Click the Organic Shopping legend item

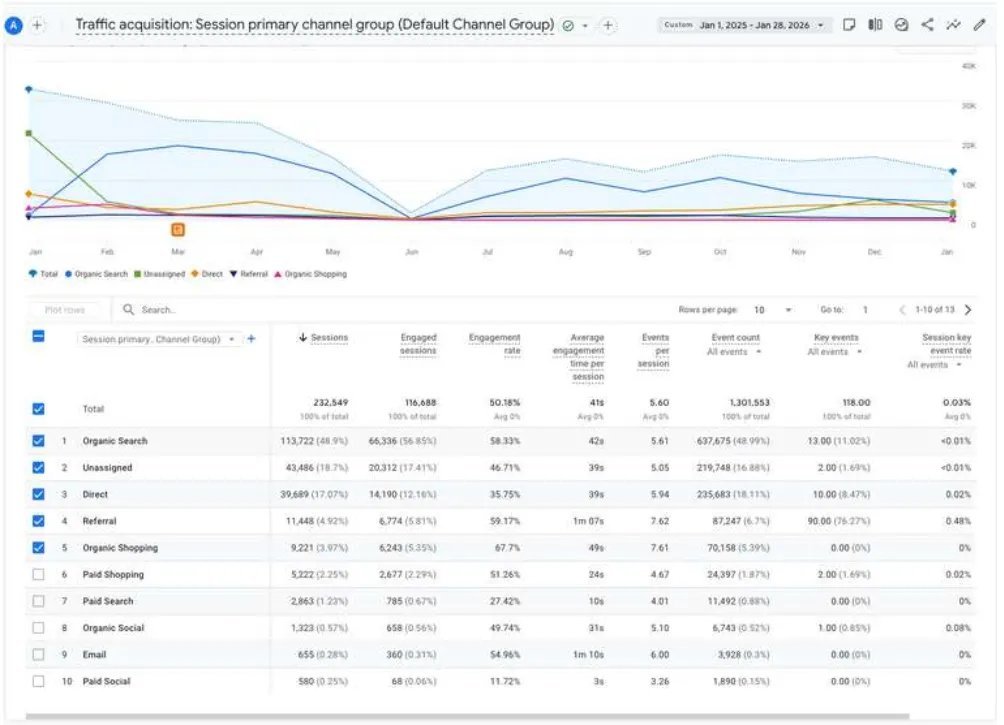(x=311, y=274)
